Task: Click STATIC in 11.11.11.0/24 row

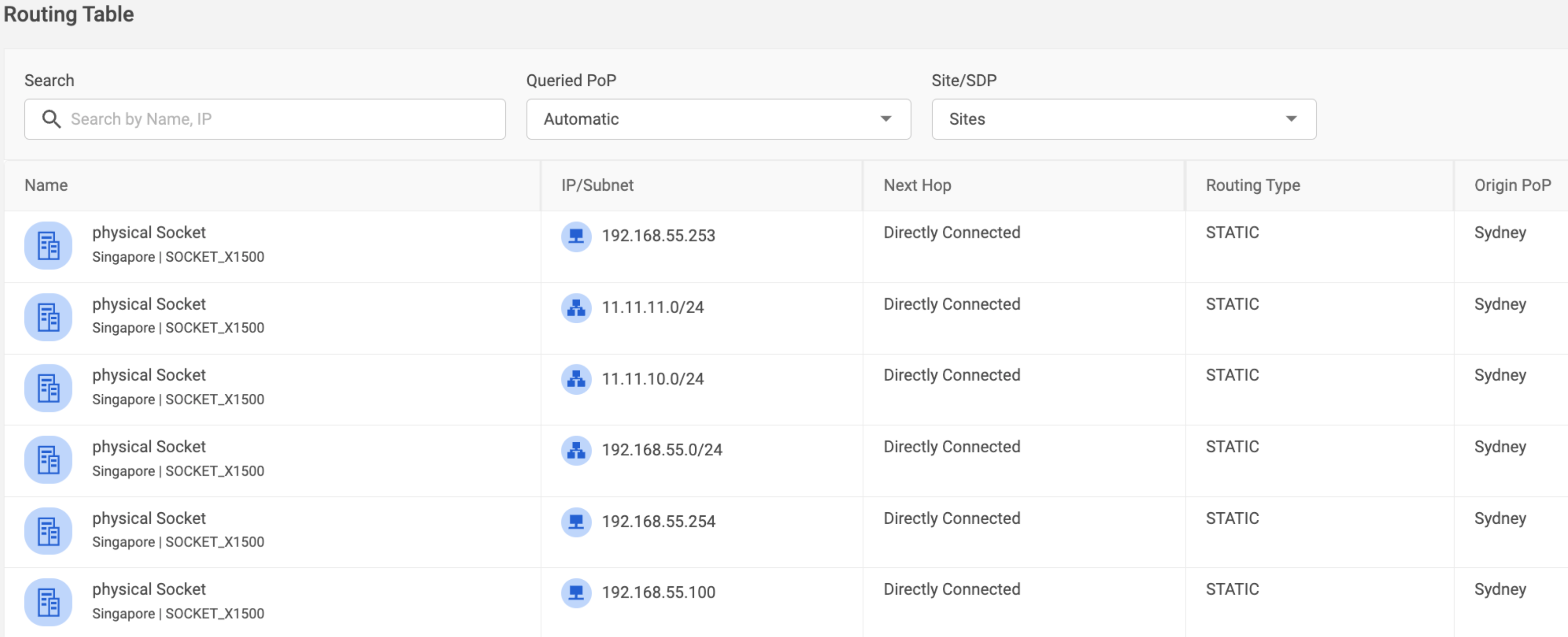Action: click(1232, 304)
